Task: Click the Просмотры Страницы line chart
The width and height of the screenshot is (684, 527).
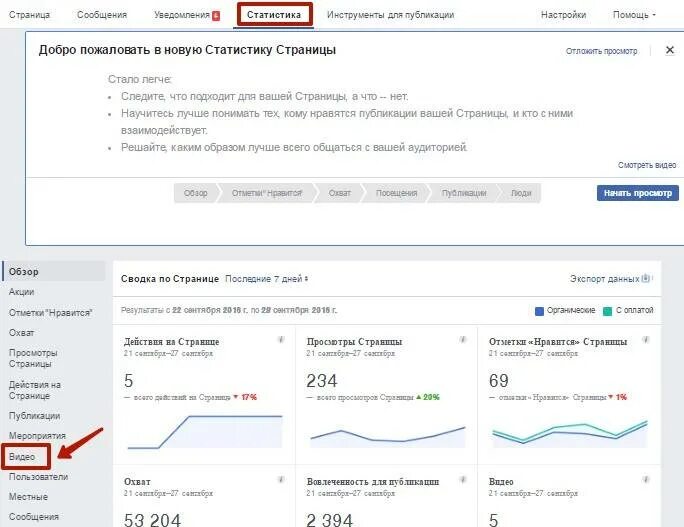Action: pos(388,435)
